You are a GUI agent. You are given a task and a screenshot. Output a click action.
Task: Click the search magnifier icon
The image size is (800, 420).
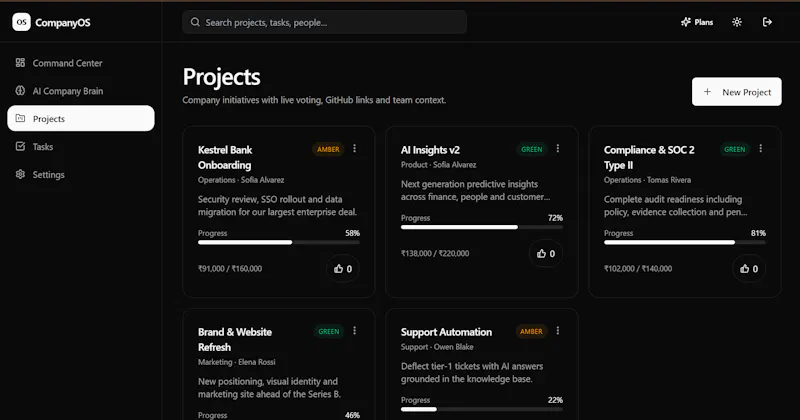195,22
